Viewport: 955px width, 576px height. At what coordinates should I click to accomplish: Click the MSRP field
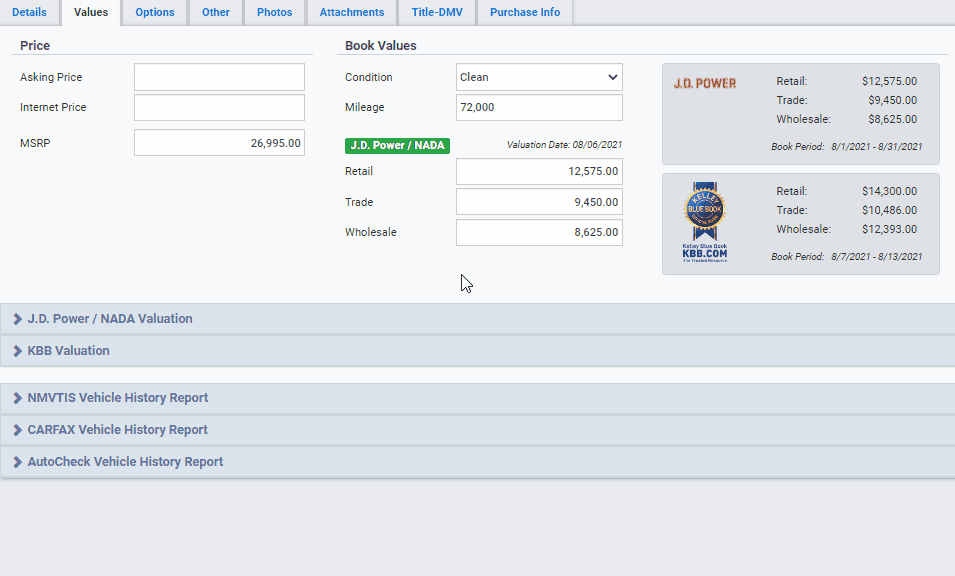coord(219,143)
